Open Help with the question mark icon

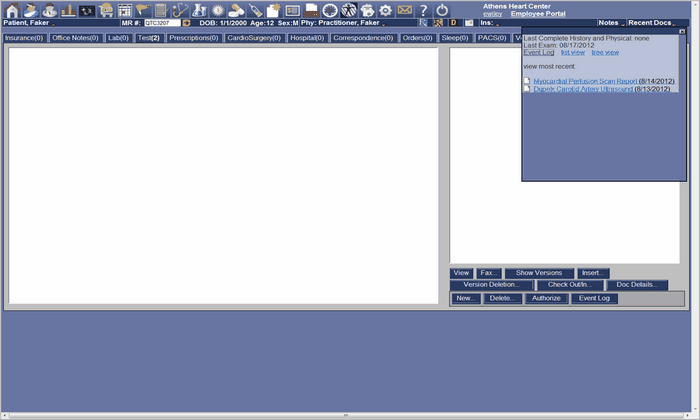tap(423, 9)
